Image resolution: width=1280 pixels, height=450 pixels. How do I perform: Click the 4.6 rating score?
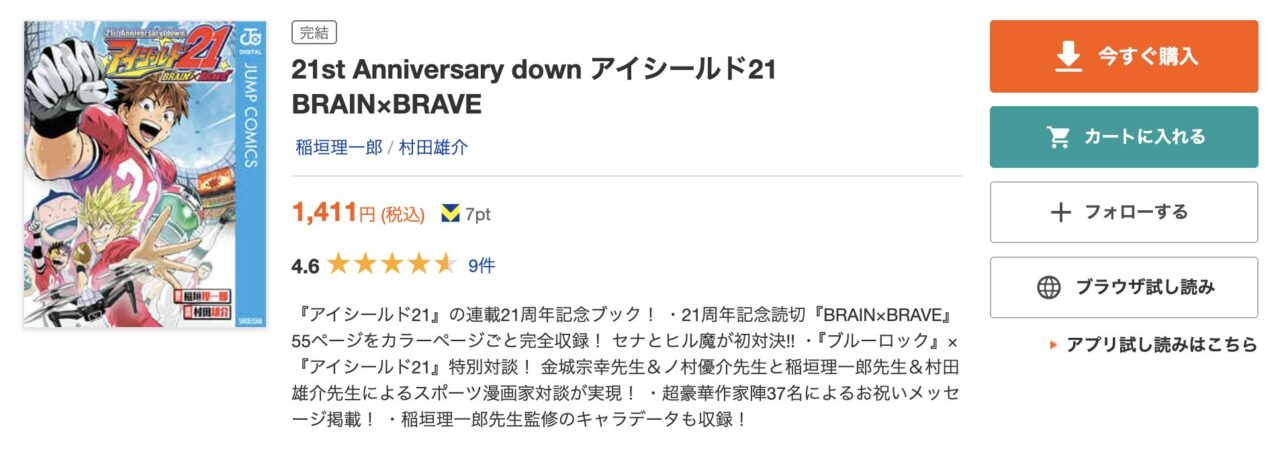(304, 266)
